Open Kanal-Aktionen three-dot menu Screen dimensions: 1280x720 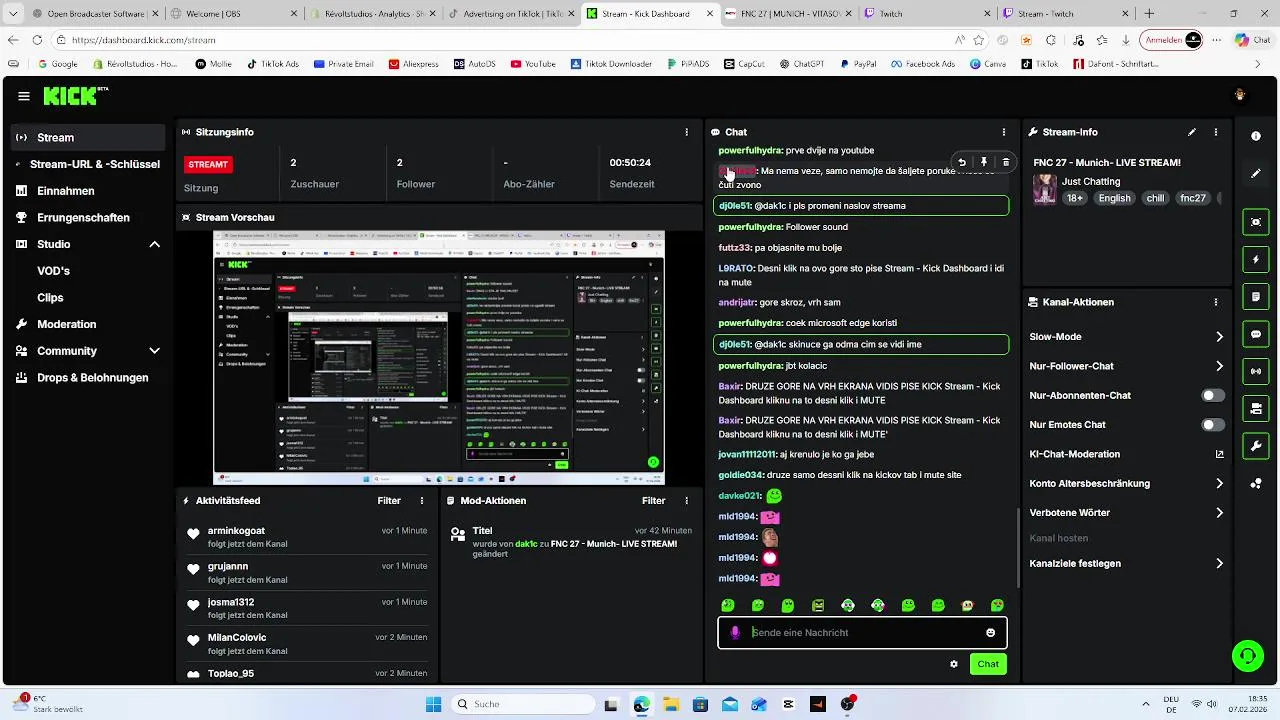[x=1216, y=302]
